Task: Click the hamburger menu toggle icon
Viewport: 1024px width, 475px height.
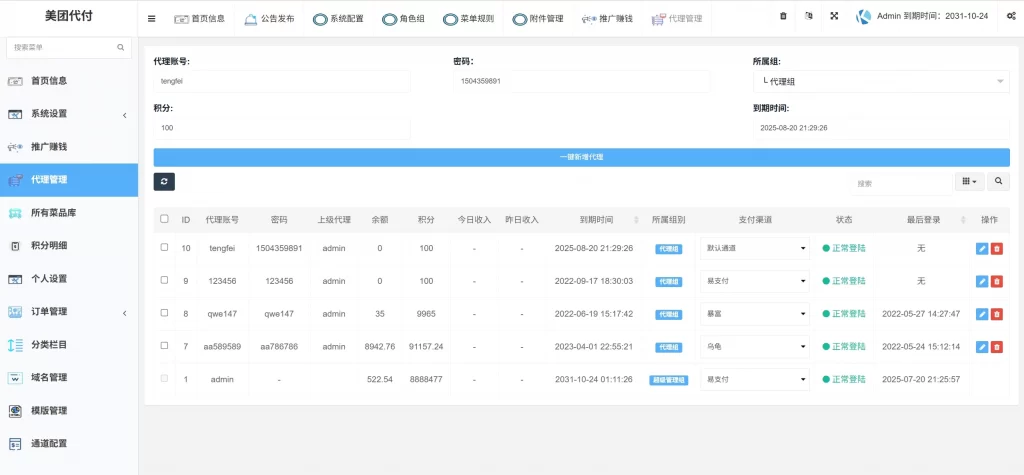Action: click(x=151, y=18)
